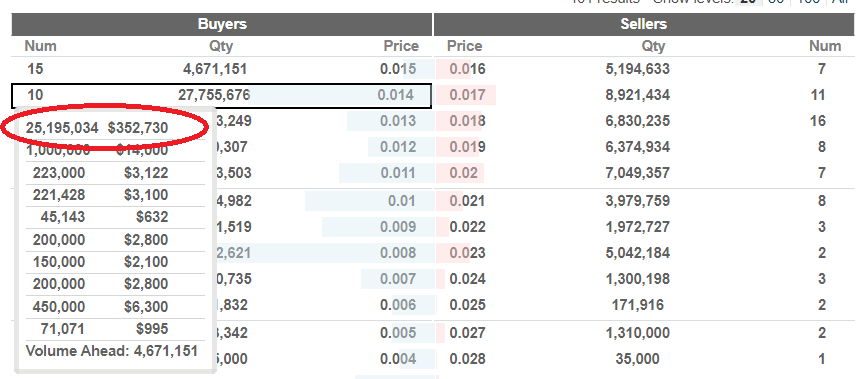The width and height of the screenshot is (865, 379).
Task: Click seller quantity 1,300,198
Action: point(638,279)
